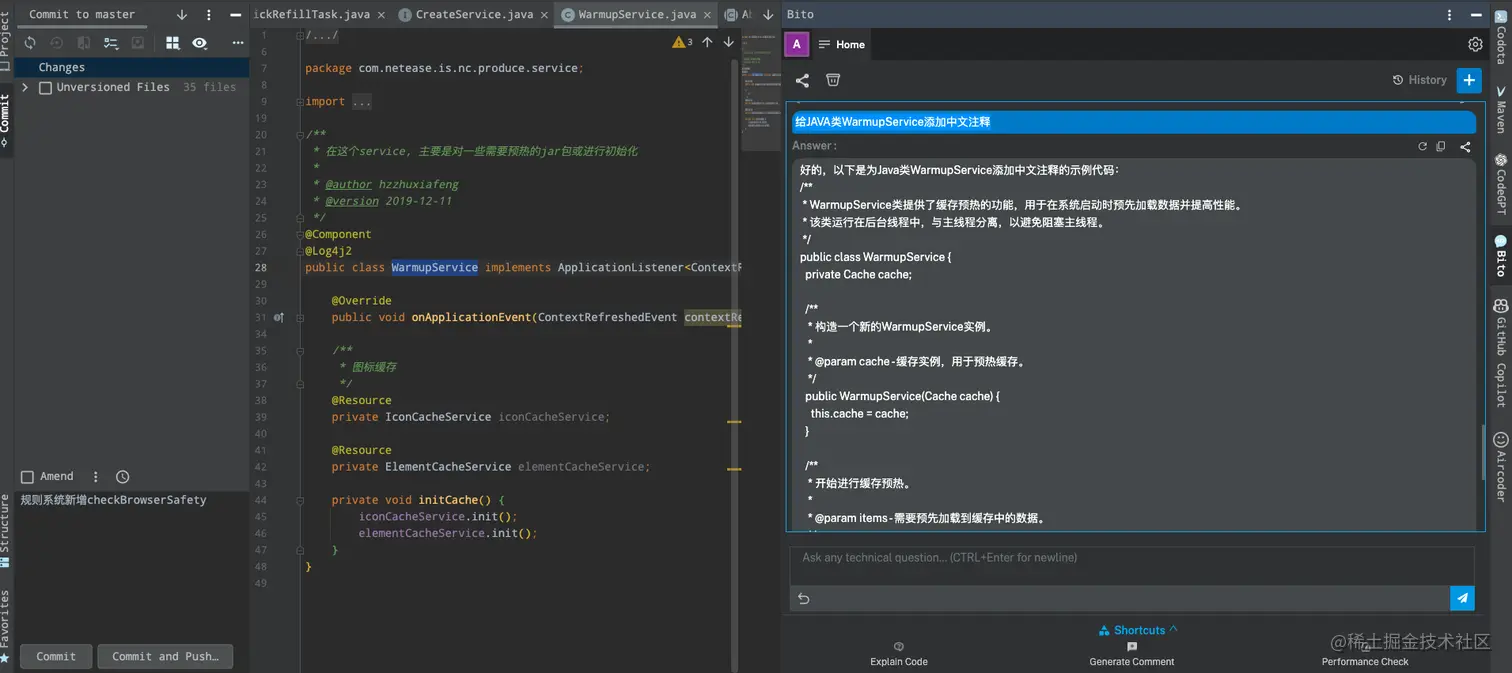The image size is (1512, 673).
Task: Click the undo arrow below question box
Action: tap(803, 598)
